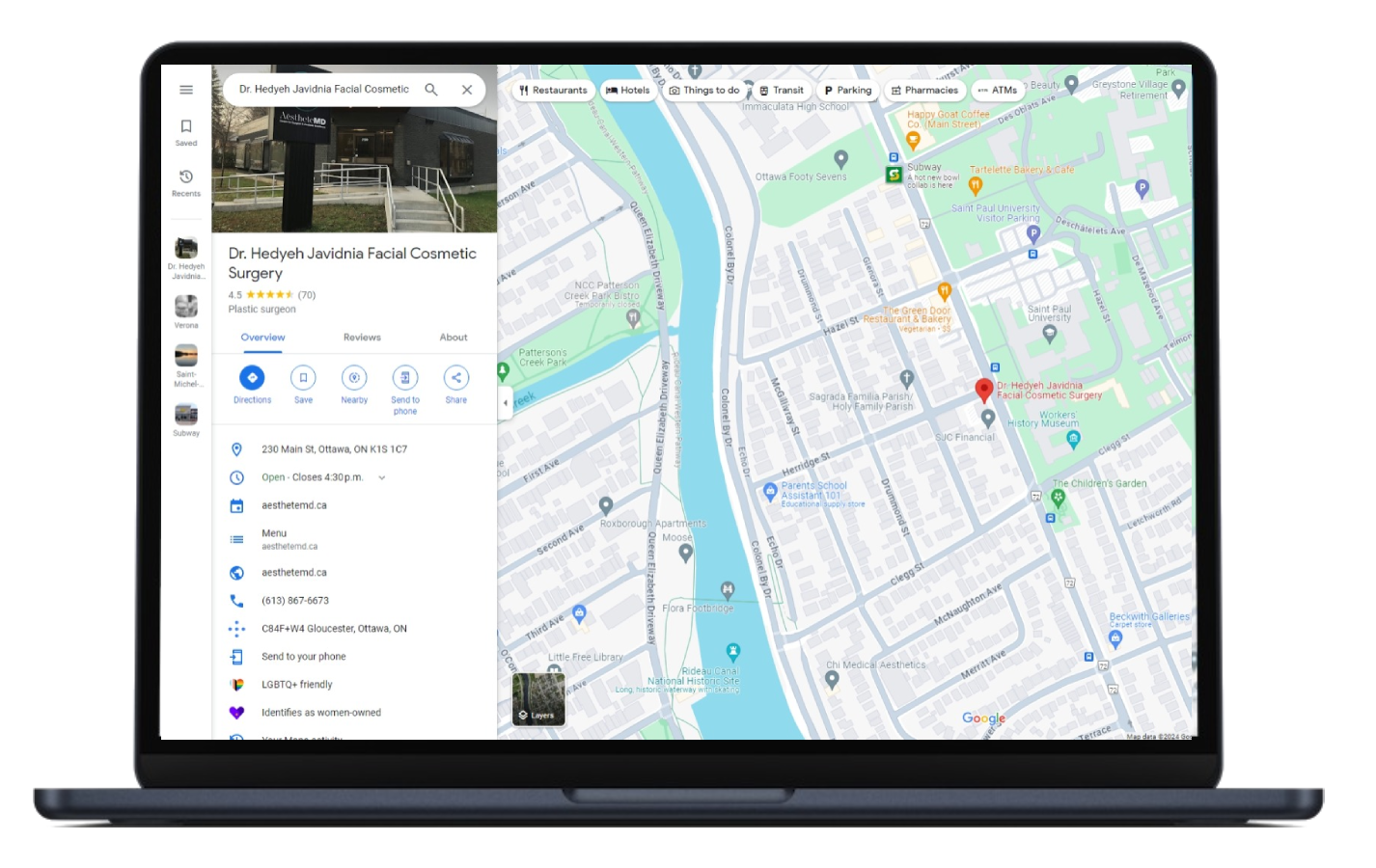1376x868 pixels.
Task: Click the Parents School Assistant 101 marker
Action: [x=770, y=492]
